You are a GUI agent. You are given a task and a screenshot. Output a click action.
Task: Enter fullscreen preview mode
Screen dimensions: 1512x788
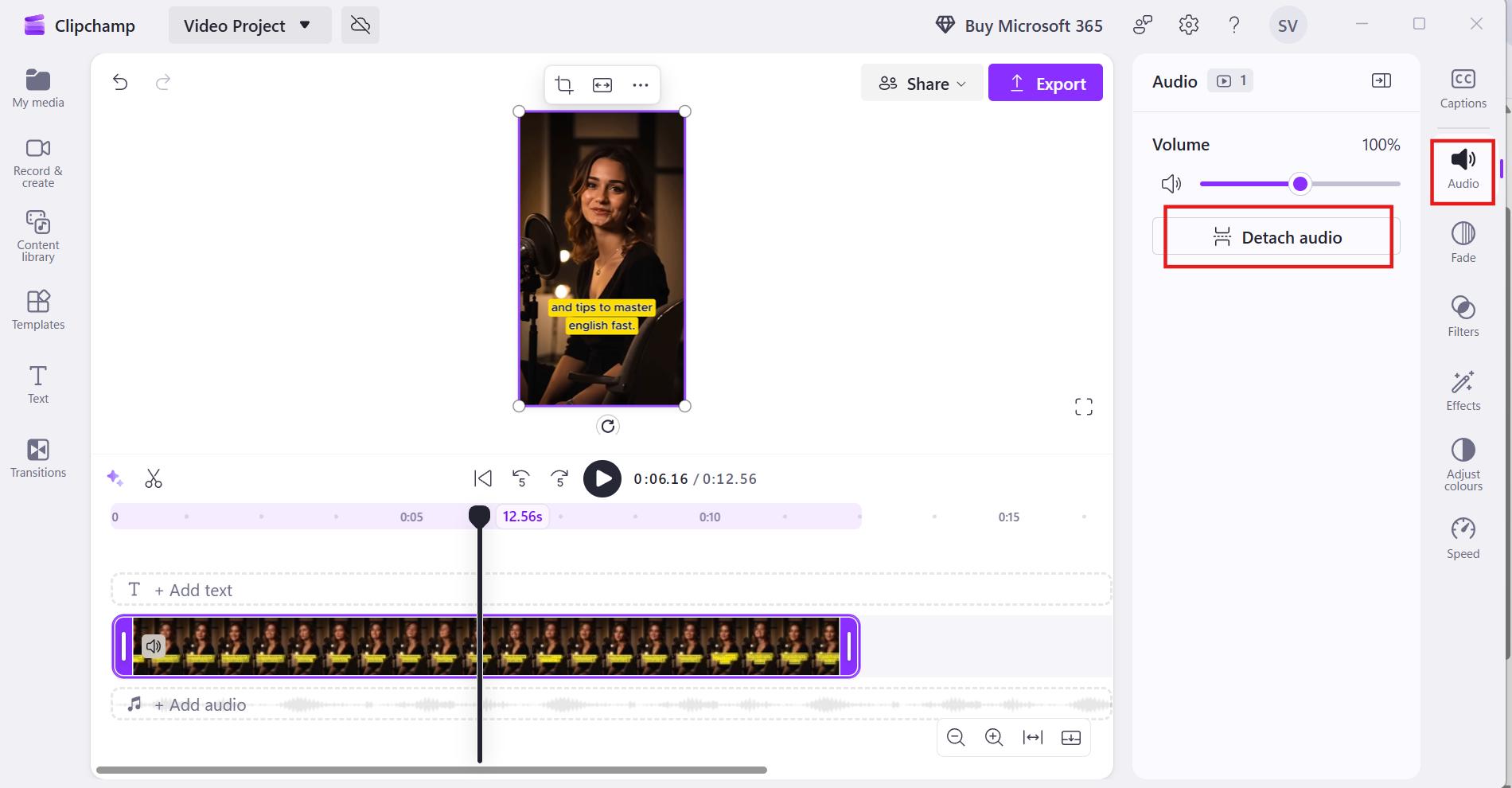click(x=1083, y=407)
